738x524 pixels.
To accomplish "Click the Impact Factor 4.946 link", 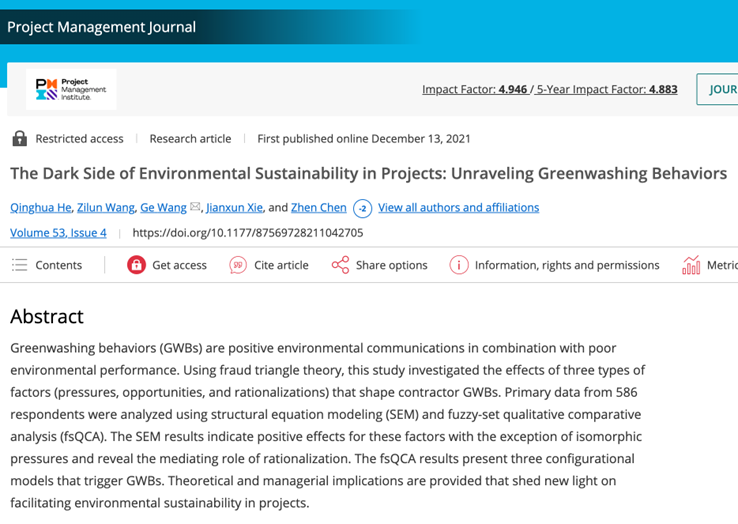I will click(x=474, y=89).
